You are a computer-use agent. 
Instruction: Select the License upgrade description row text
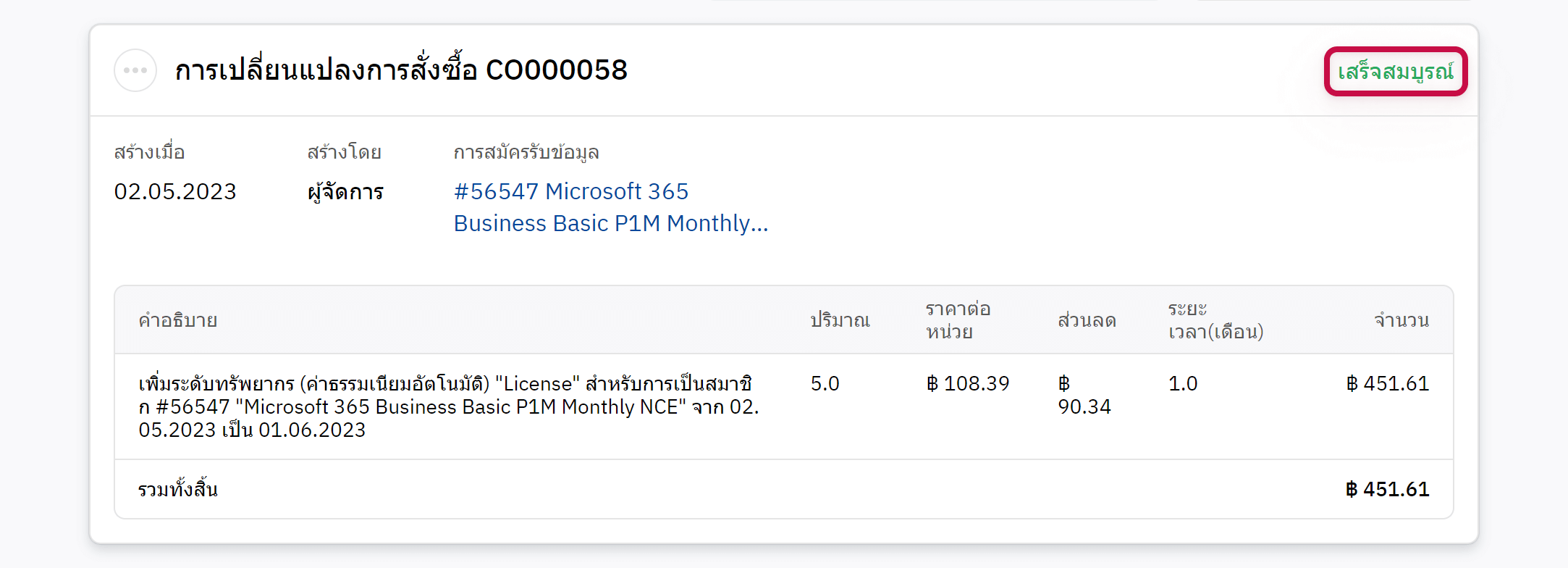[448, 406]
